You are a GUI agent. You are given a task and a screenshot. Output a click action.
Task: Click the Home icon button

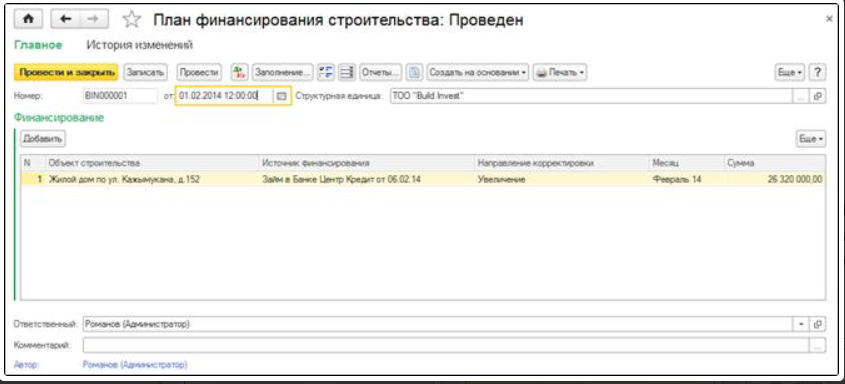pos(29,19)
